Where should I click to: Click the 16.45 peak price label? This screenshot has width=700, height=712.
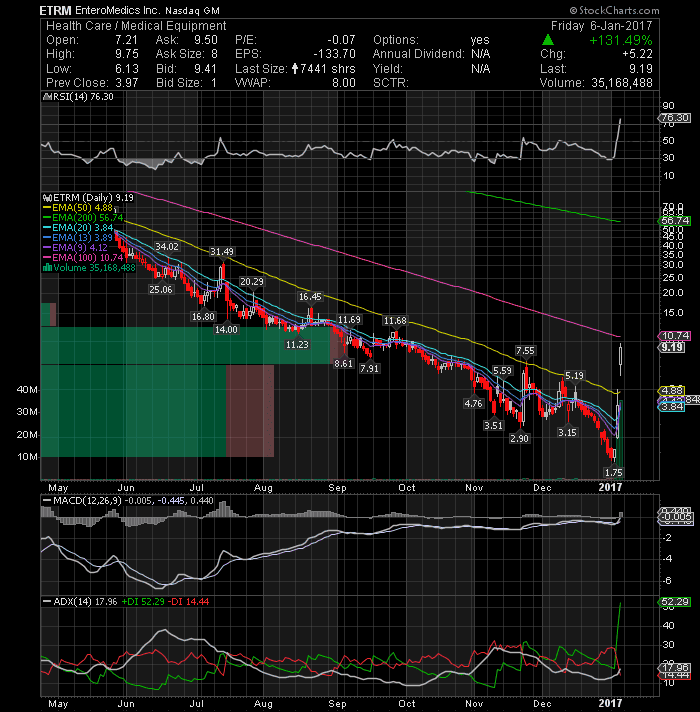310,297
